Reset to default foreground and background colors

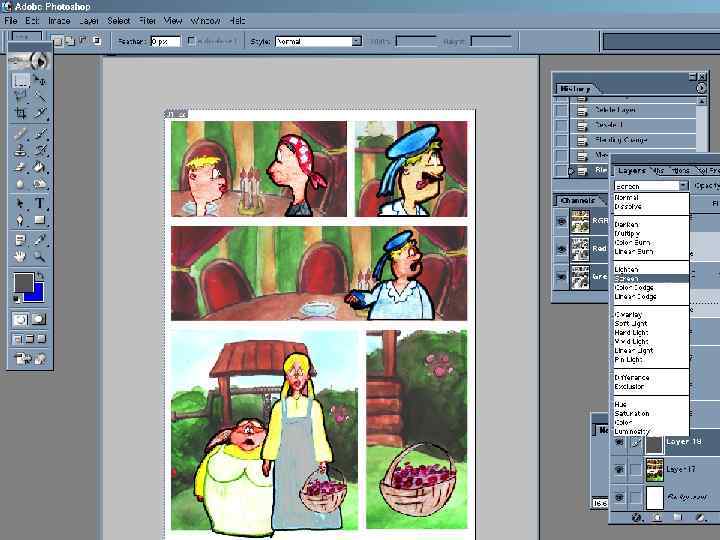coord(17,299)
